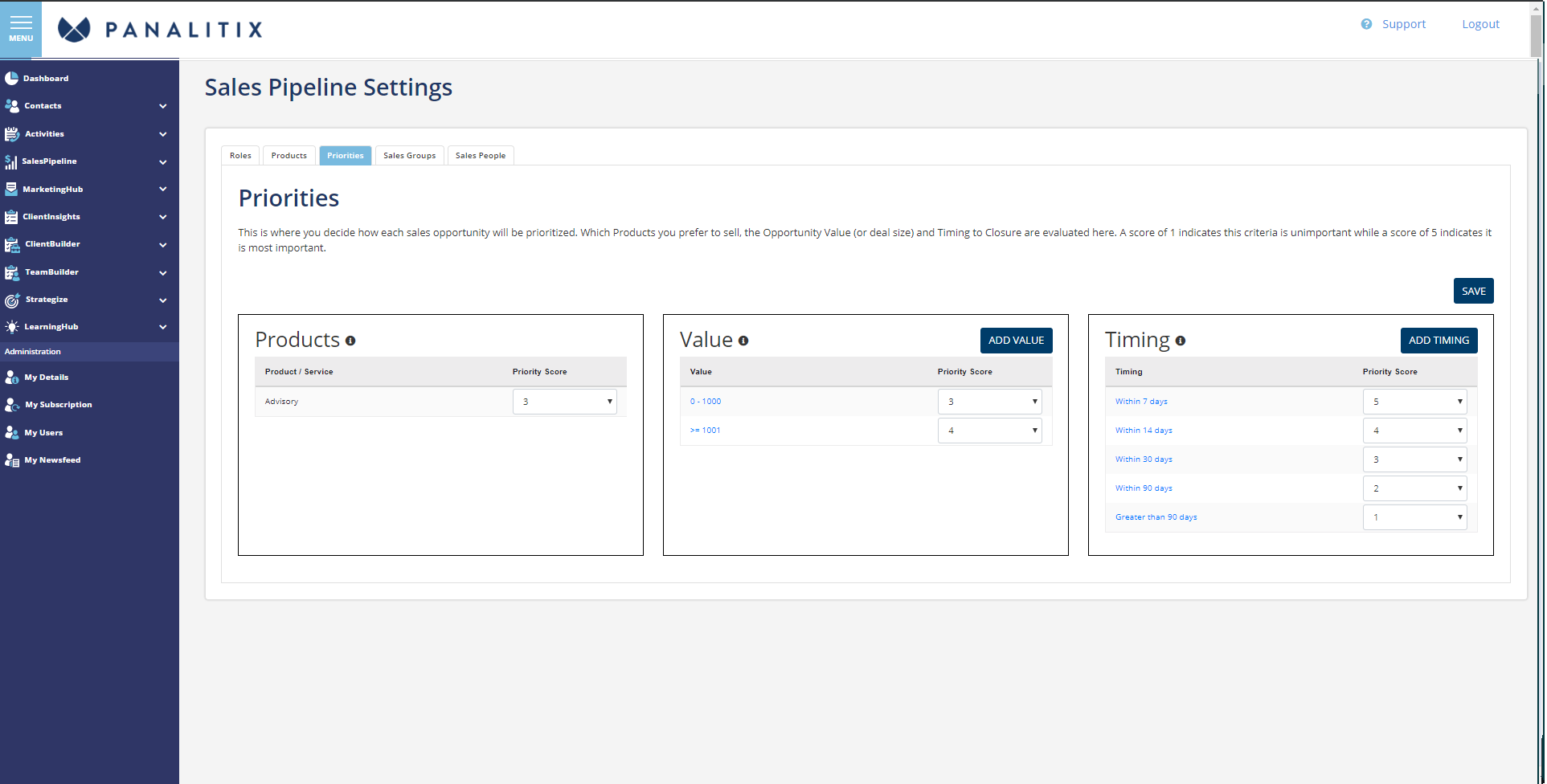The image size is (1547, 784).
Task: Expand the Contacts menu chevron
Action: click(163, 106)
